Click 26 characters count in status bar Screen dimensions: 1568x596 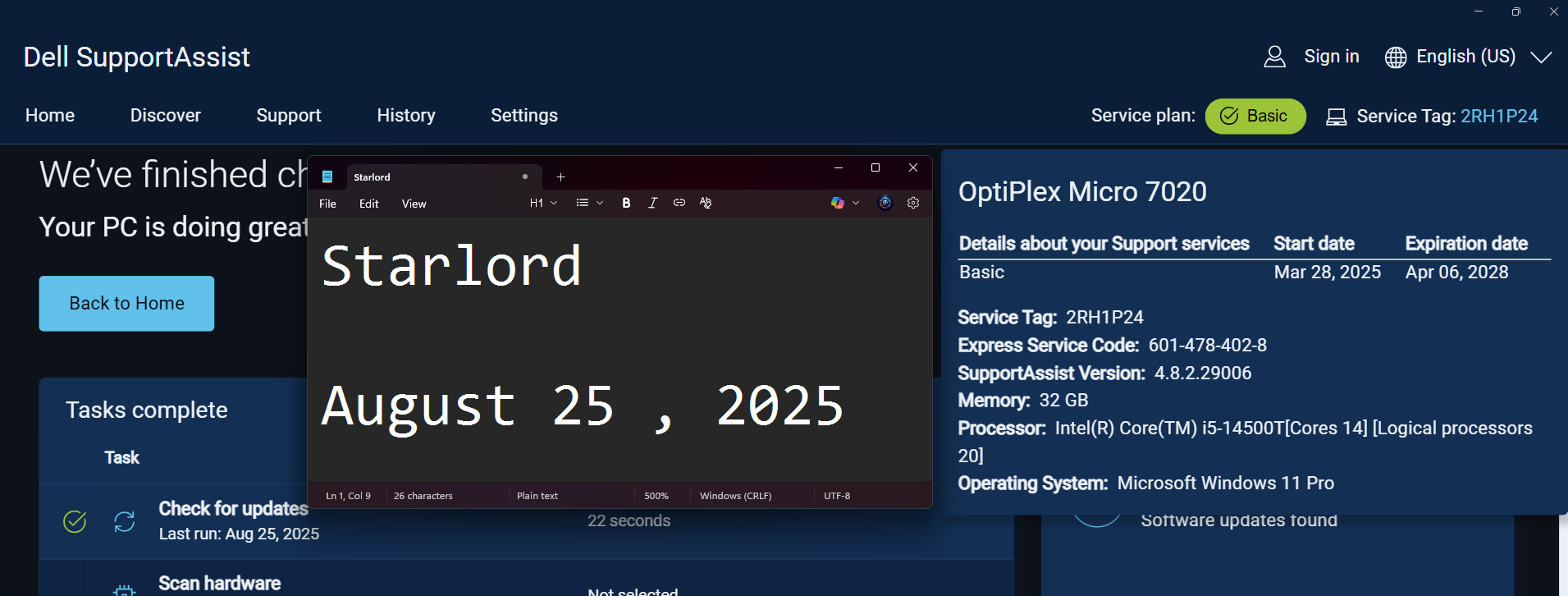point(423,496)
